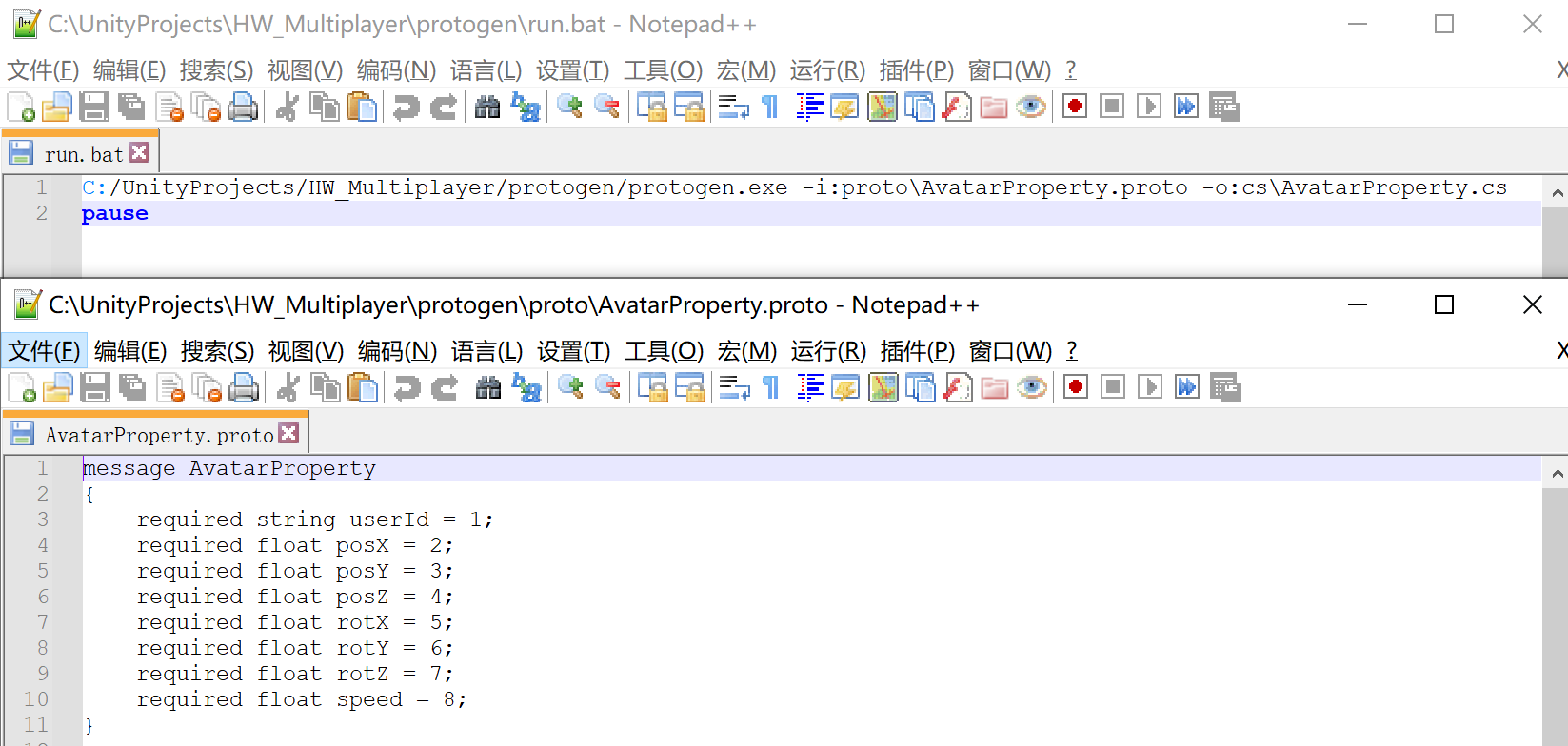
Task: Open 语言(L) menu in AvatarProperty.proto window
Action: [486, 351]
